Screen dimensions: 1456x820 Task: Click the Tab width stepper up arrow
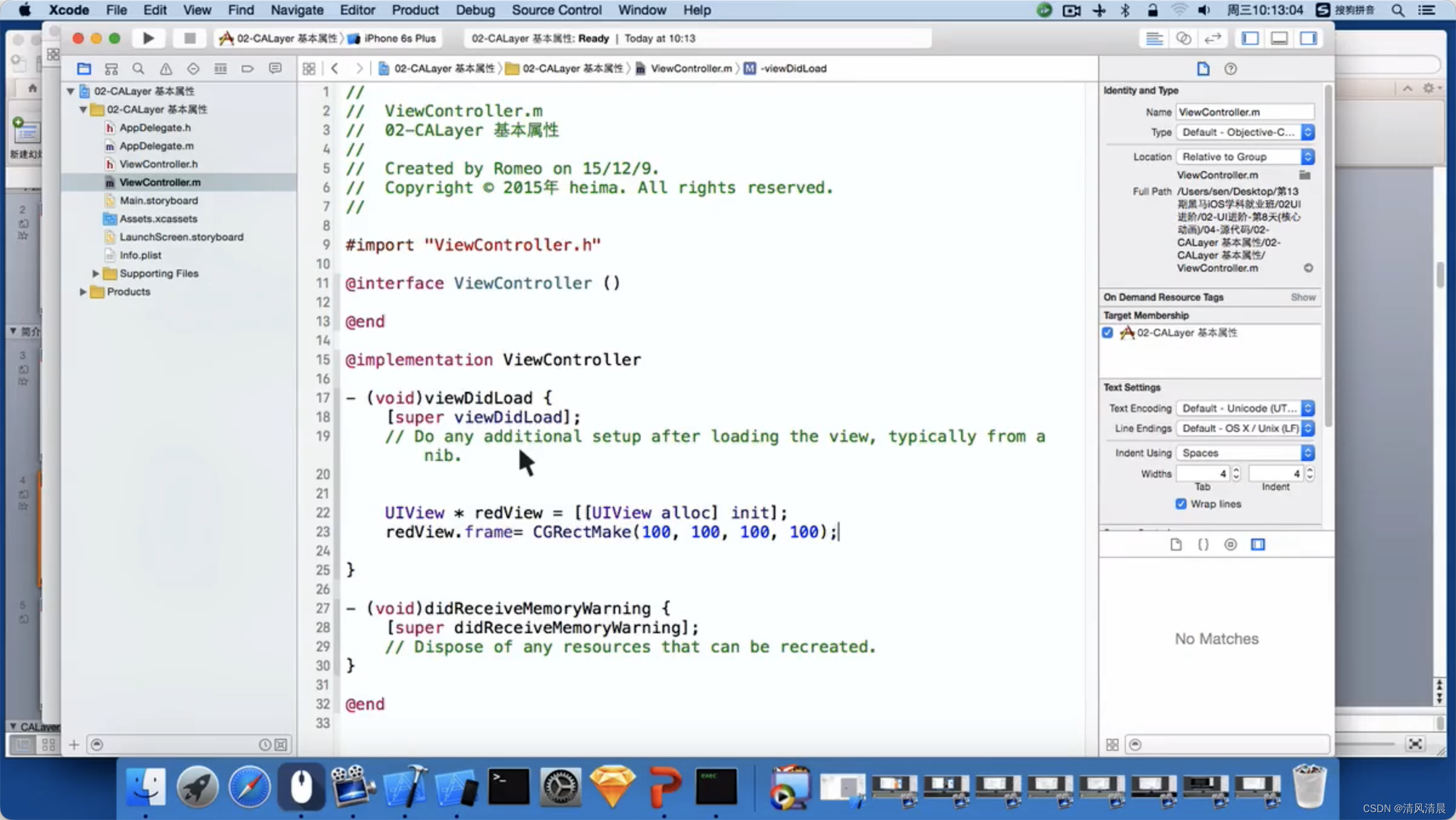pos(1235,469)
